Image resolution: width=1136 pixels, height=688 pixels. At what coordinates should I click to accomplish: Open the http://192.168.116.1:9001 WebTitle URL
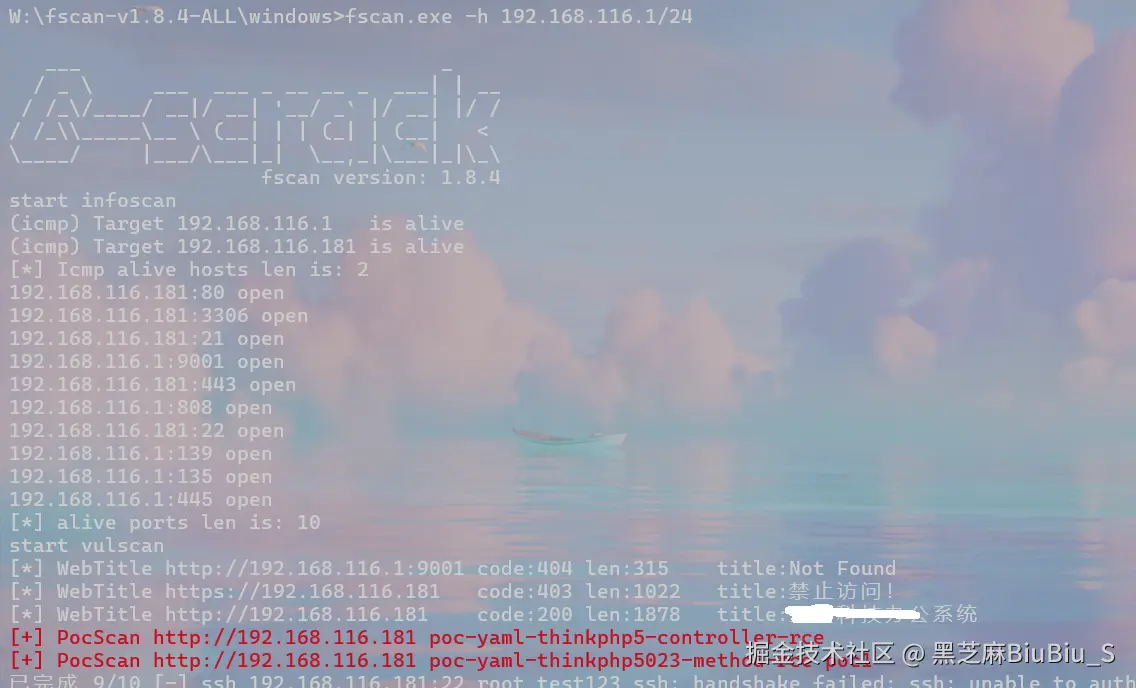[x=314, y=569]
